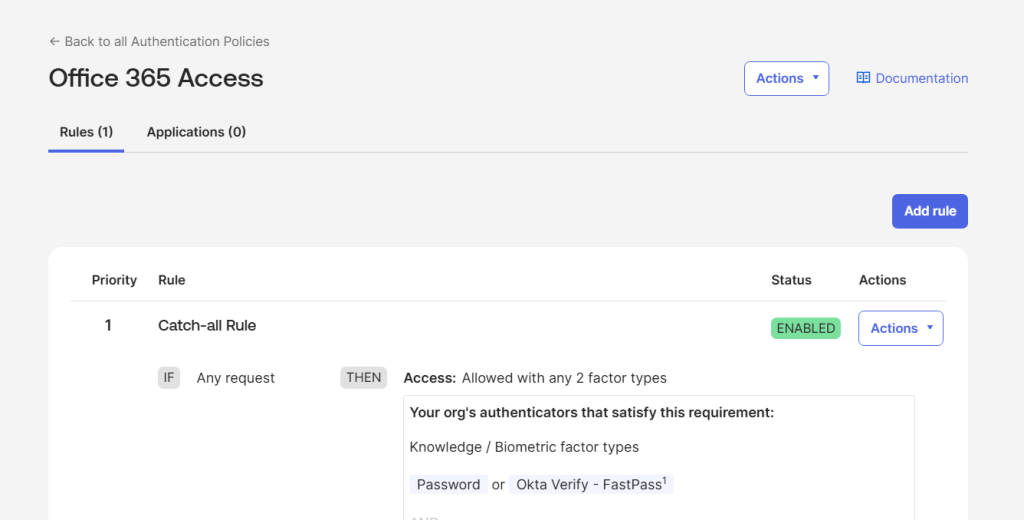Expand the Catch-all Rule Actions dropdown
Screen dimensions: 1024x520
coord(900,328)
